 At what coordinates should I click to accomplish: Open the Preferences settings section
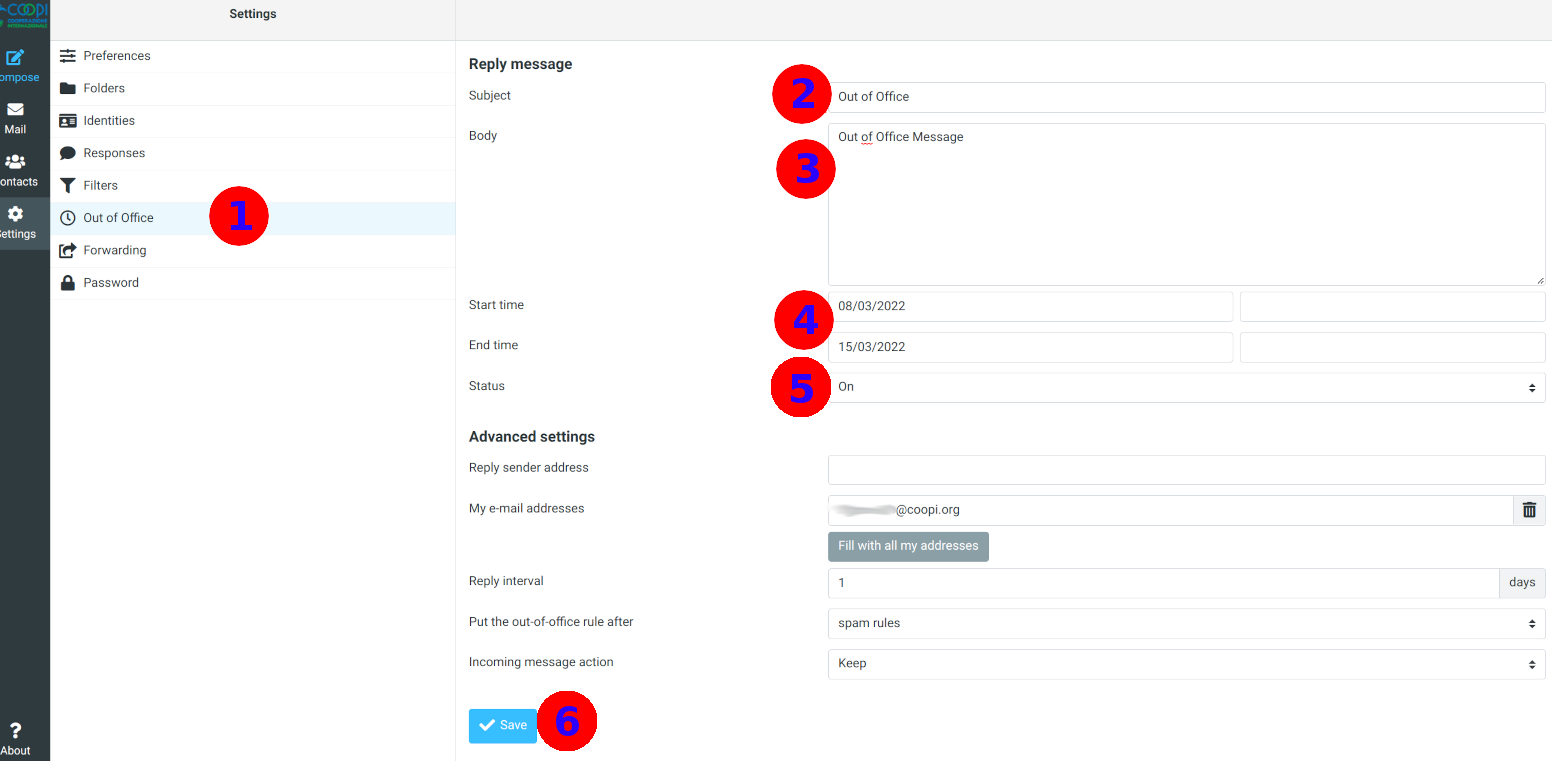pos(116,56)
